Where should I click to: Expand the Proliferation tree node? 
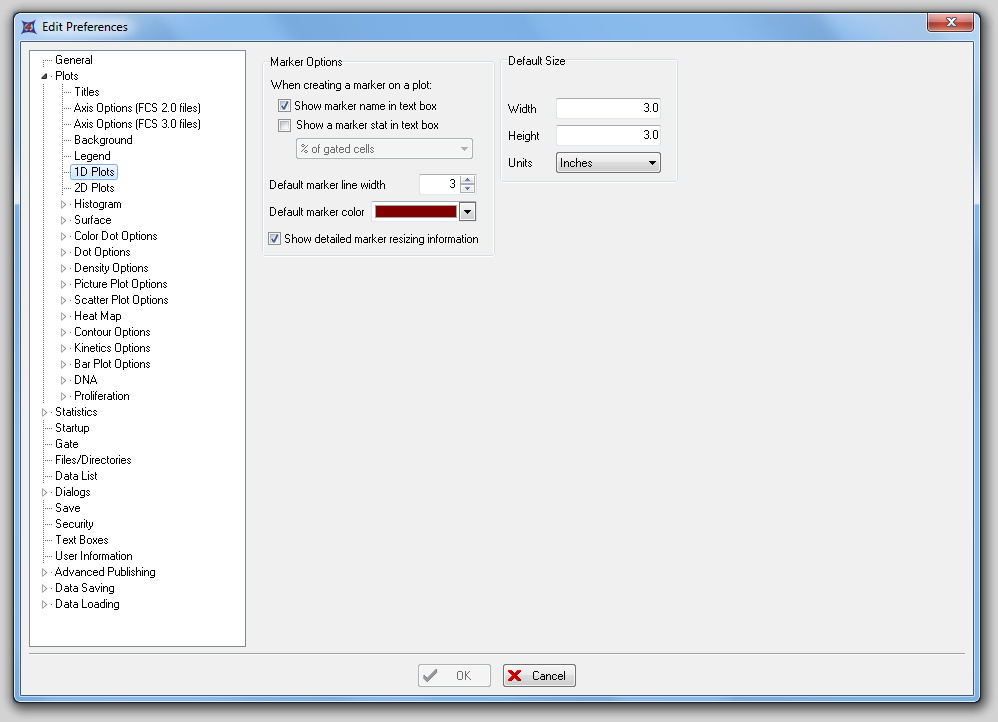pyautogui.click(x=63, y=396)
